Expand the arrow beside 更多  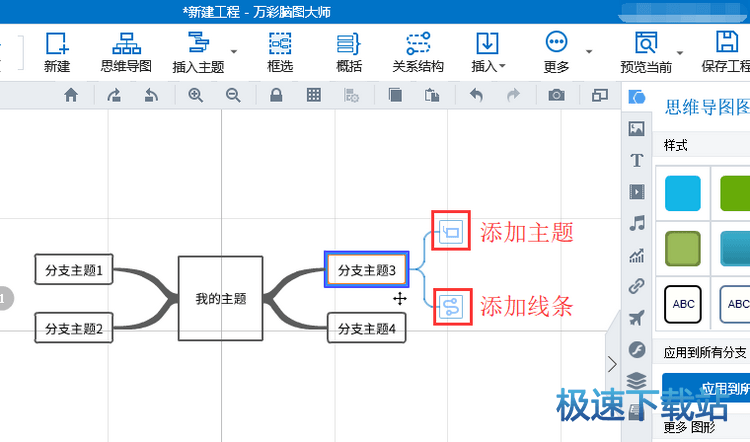coord(589,51)
